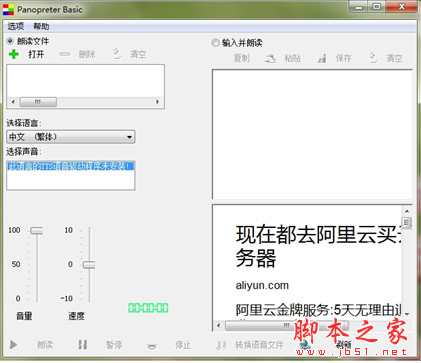The height and width of the screenshot is (363, 421).
Task: Click the ad panel horizontal scrollbar left arrow
Action: (x=218, y=326)
